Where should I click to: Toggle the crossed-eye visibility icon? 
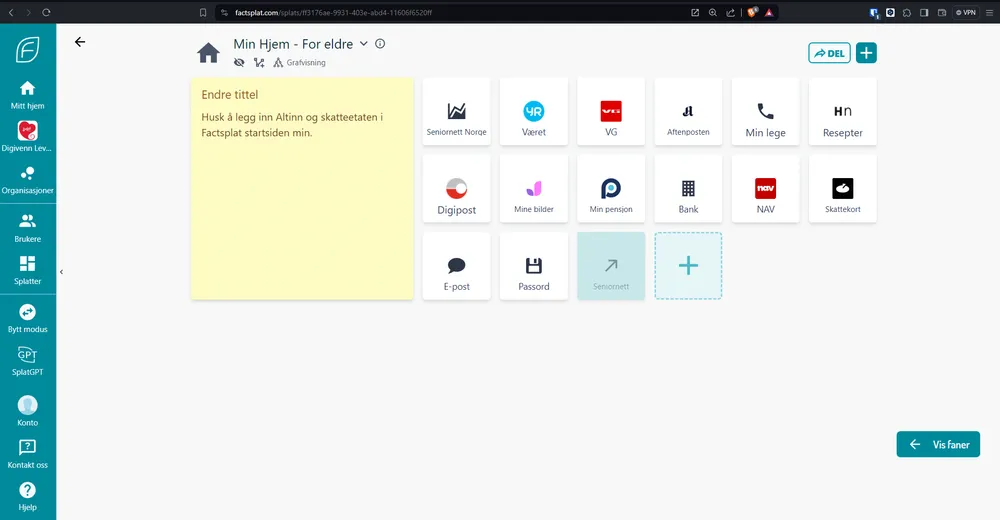tap(239, 62)
